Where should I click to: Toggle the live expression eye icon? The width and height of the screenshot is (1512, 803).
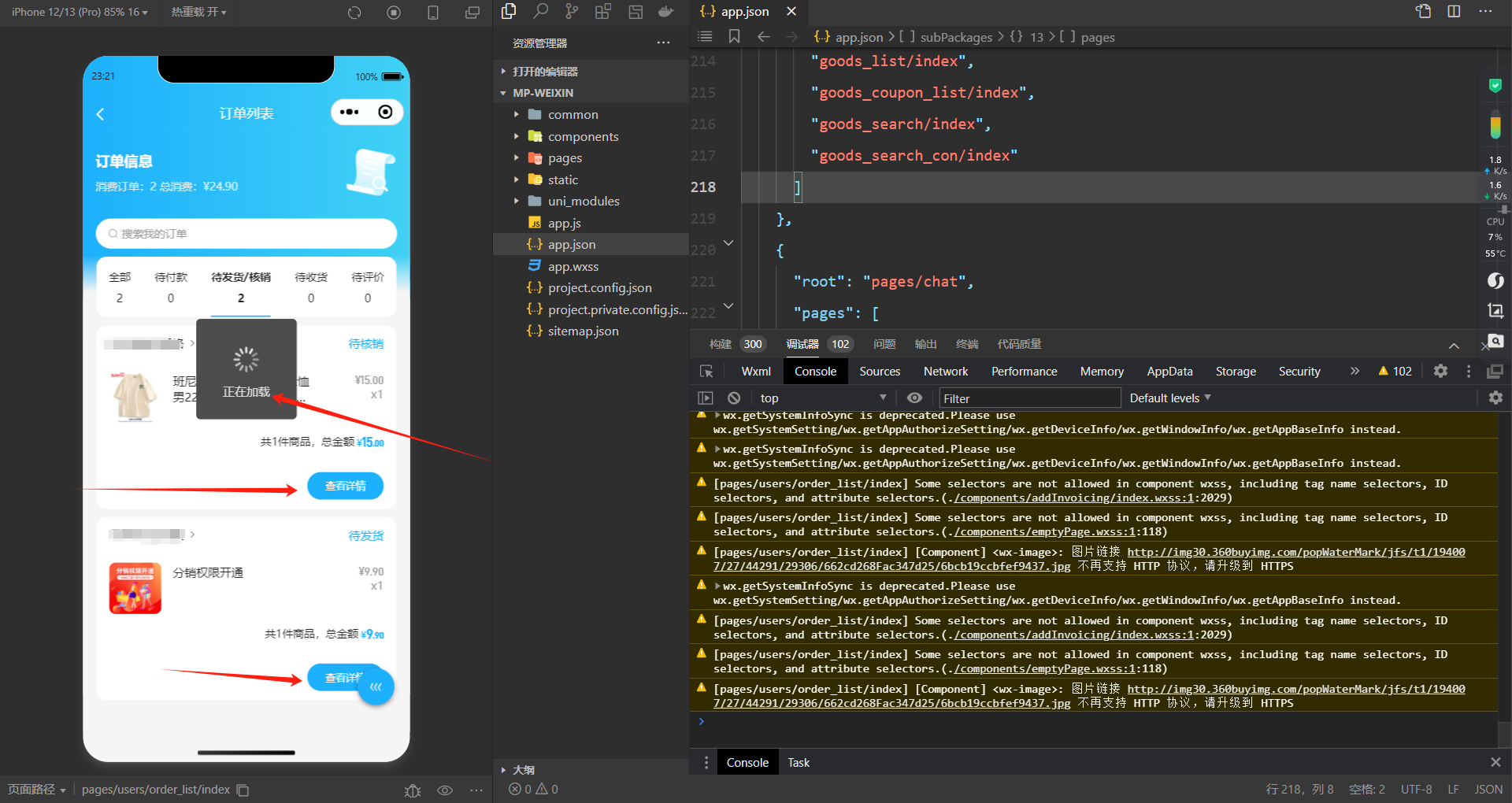coord(914,398)
